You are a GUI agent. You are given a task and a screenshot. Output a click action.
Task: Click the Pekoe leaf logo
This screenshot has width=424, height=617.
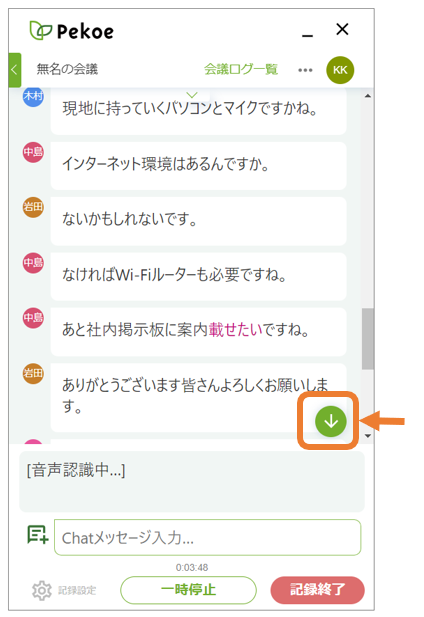click(41, 31)
